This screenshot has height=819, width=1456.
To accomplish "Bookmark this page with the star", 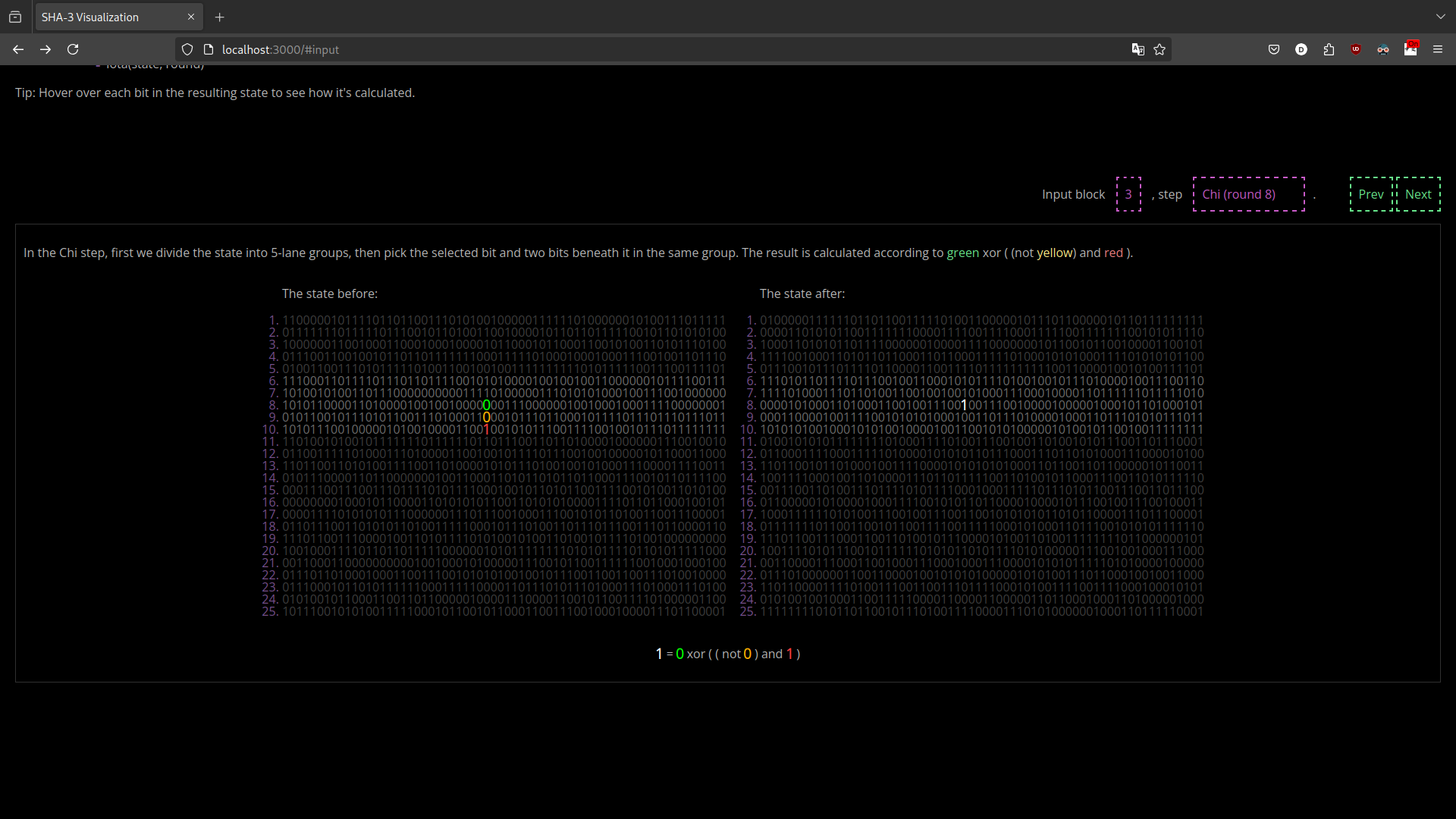I will pos(1159,49).
